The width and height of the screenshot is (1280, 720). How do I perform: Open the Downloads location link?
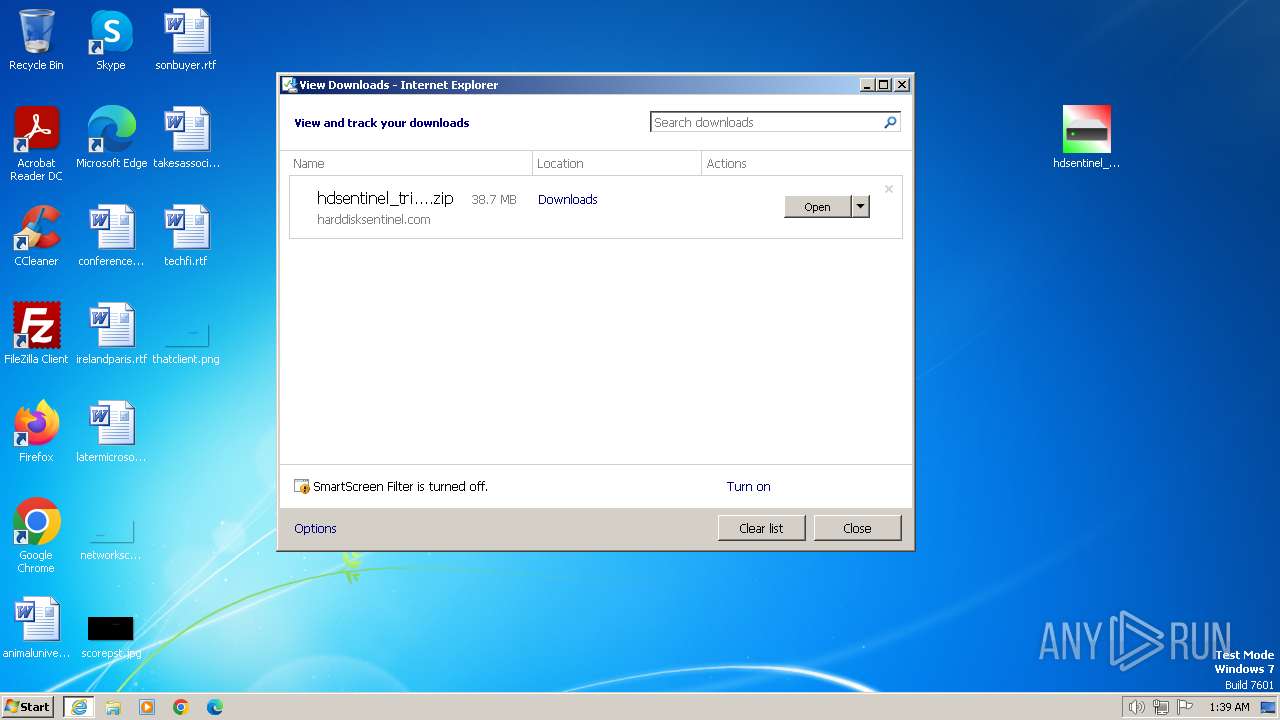pyautogui.click(x=567, y=199)
